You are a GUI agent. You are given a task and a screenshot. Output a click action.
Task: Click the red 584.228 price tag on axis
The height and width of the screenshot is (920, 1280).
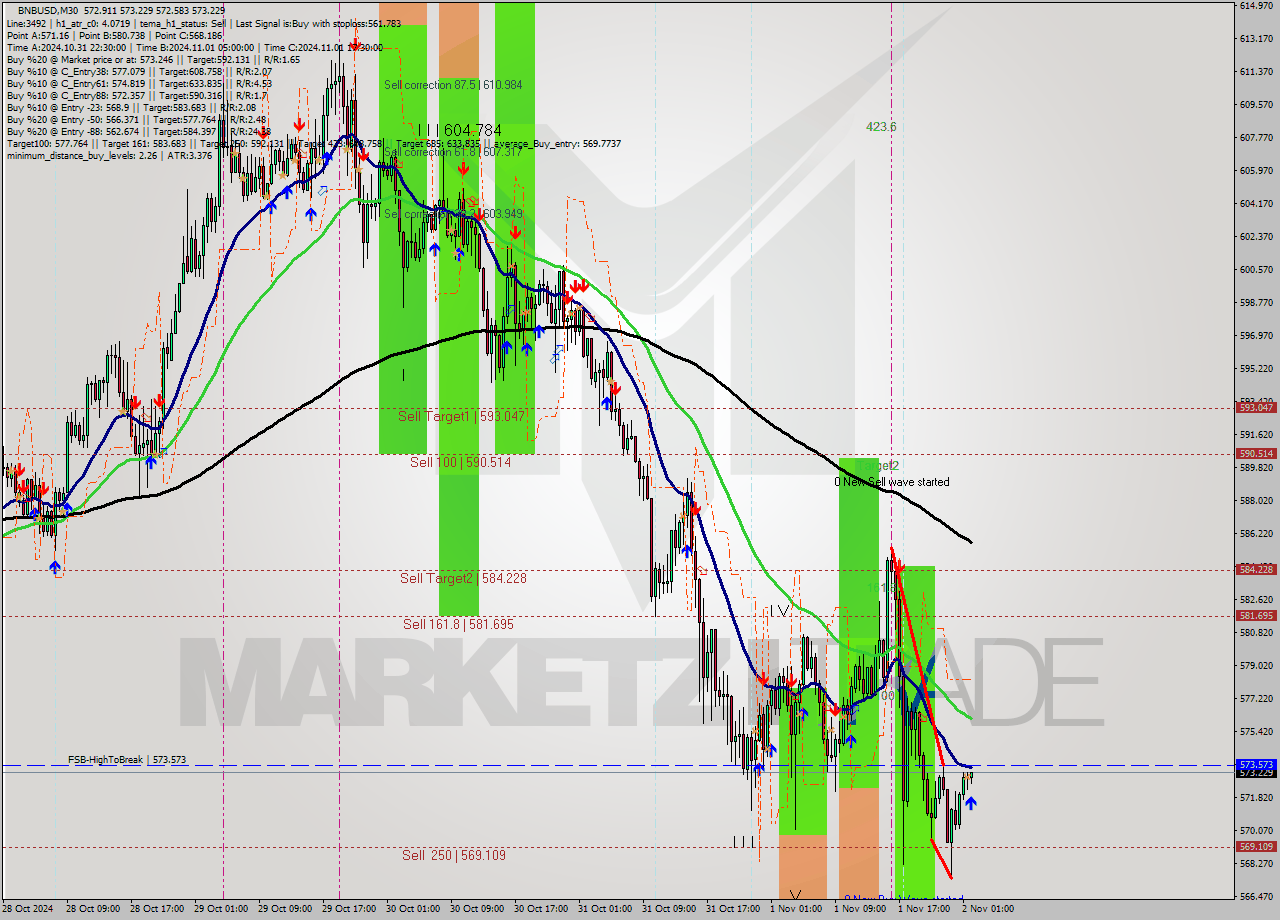click(x=1256, y=569)
